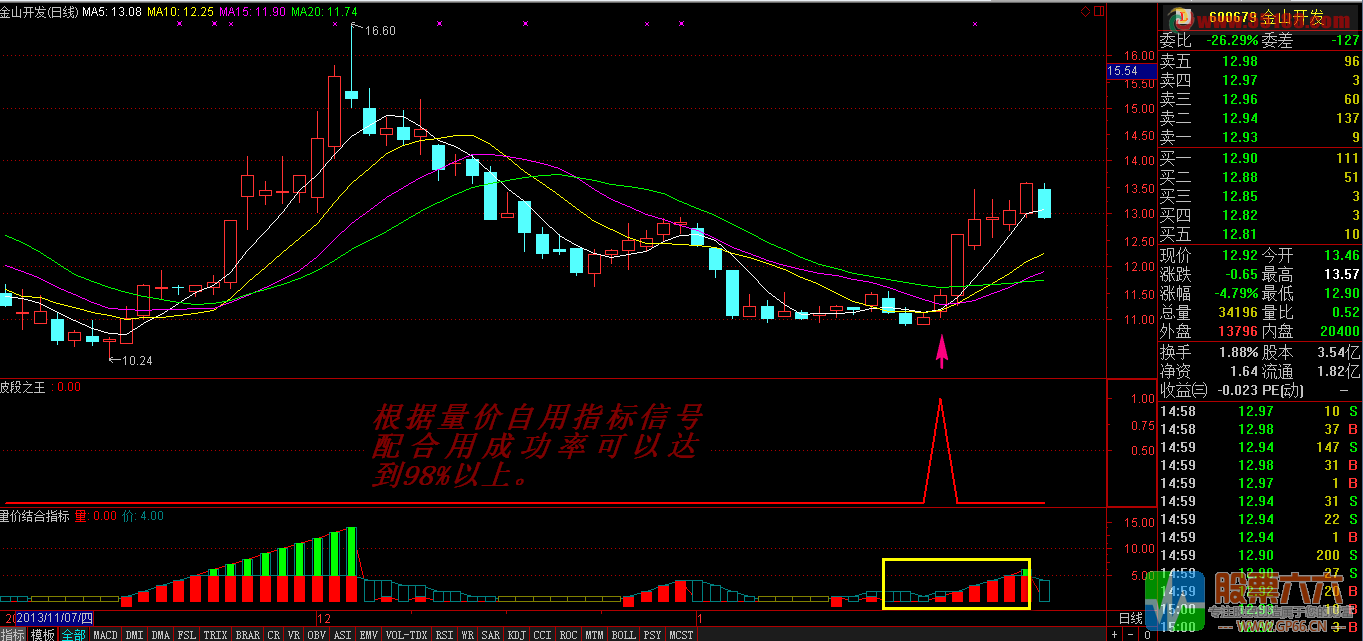The image size is (1363, 641).
Task: Select the MACD indicator
Action: [x=105, y=634]
